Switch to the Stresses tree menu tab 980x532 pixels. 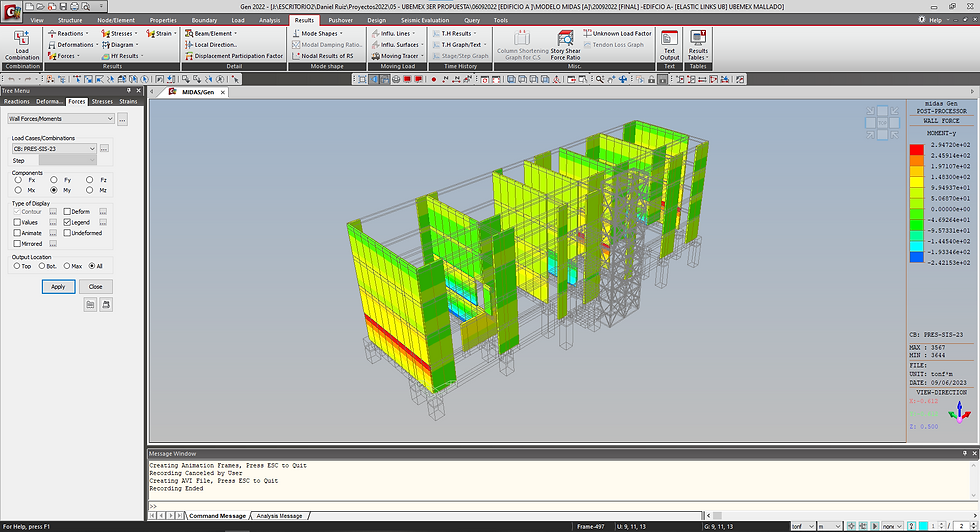[102, 101]
